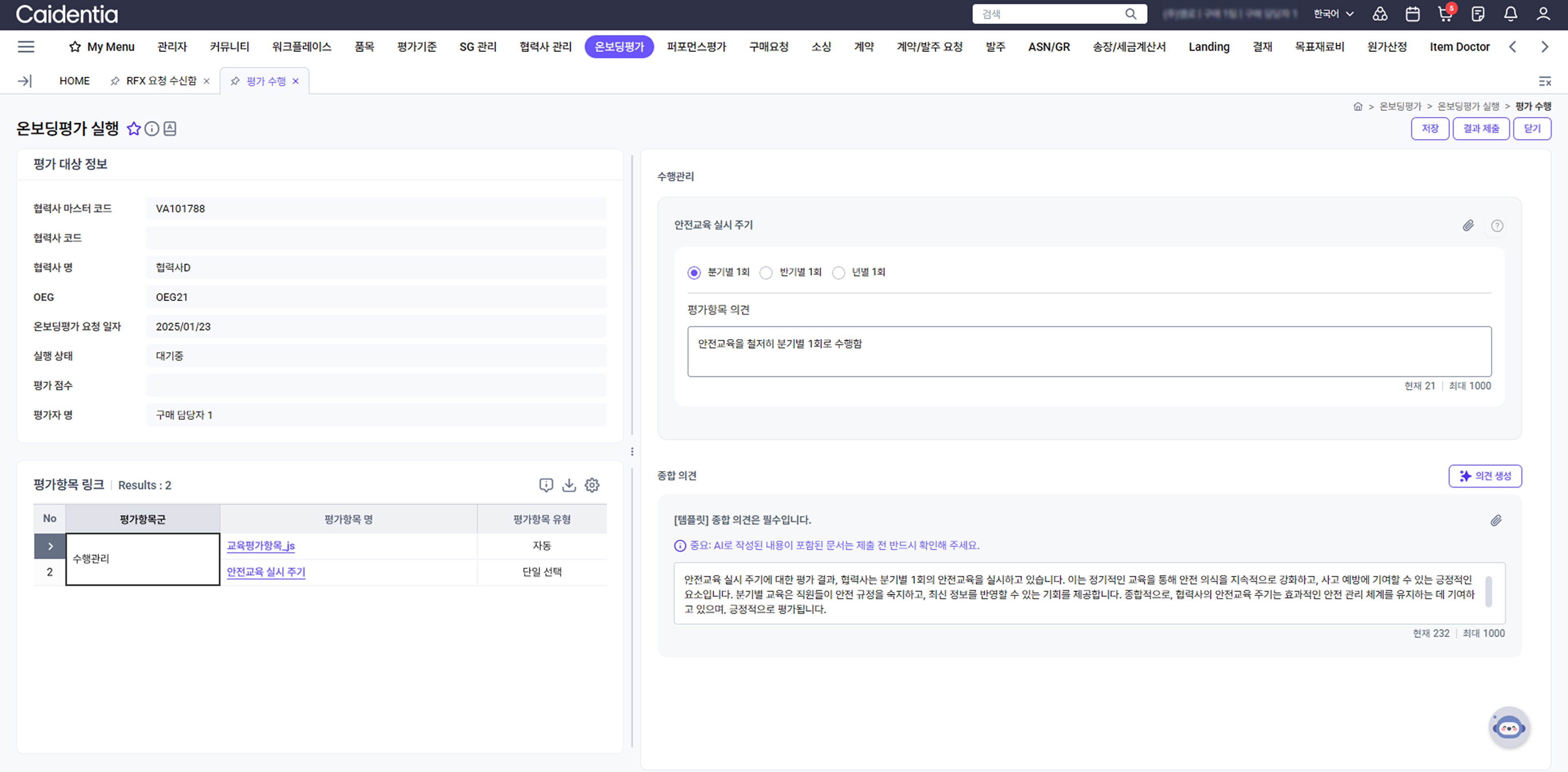Select 년별 1회 radio option

pyautogui.click(x=838, y=272)
